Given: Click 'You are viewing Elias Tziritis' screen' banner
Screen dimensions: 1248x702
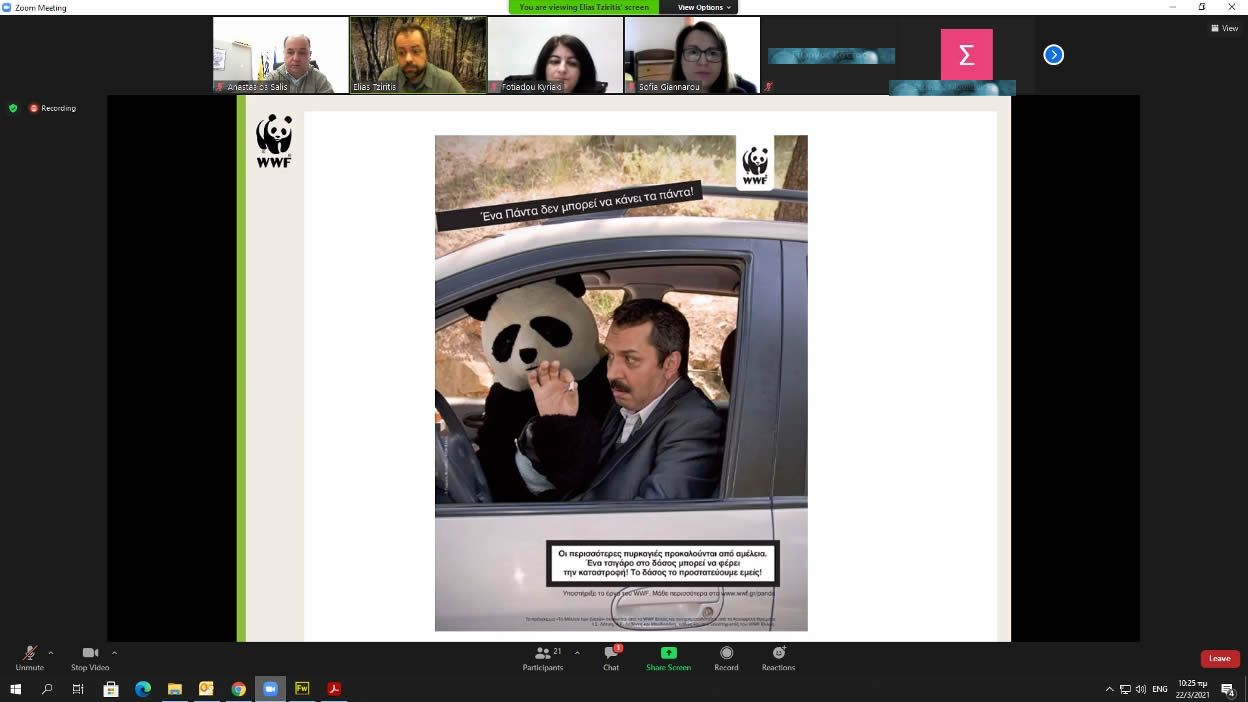Looking at the screenshot, I should pyautogui.click(x=584, y=7).
